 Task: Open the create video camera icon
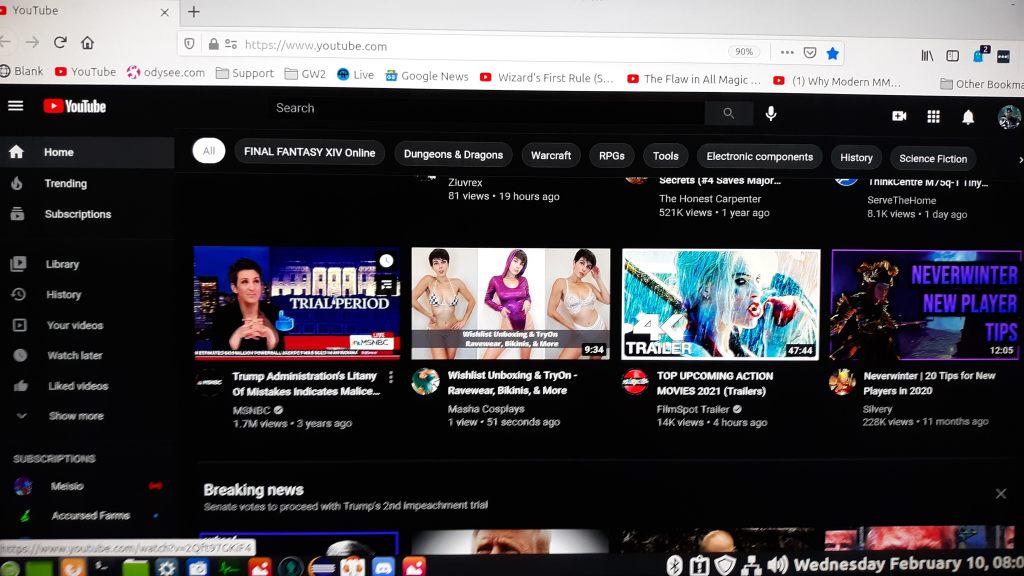click(899, 116)
